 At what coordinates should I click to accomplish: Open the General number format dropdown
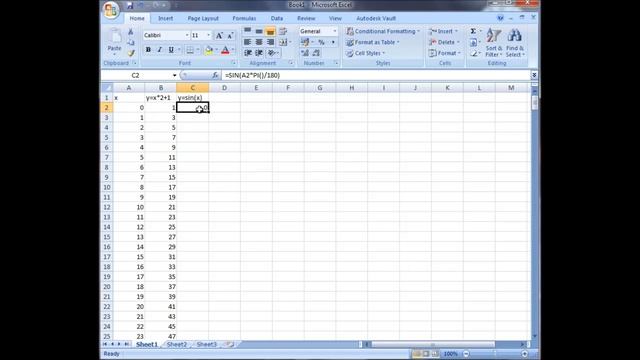coord(335,31)
